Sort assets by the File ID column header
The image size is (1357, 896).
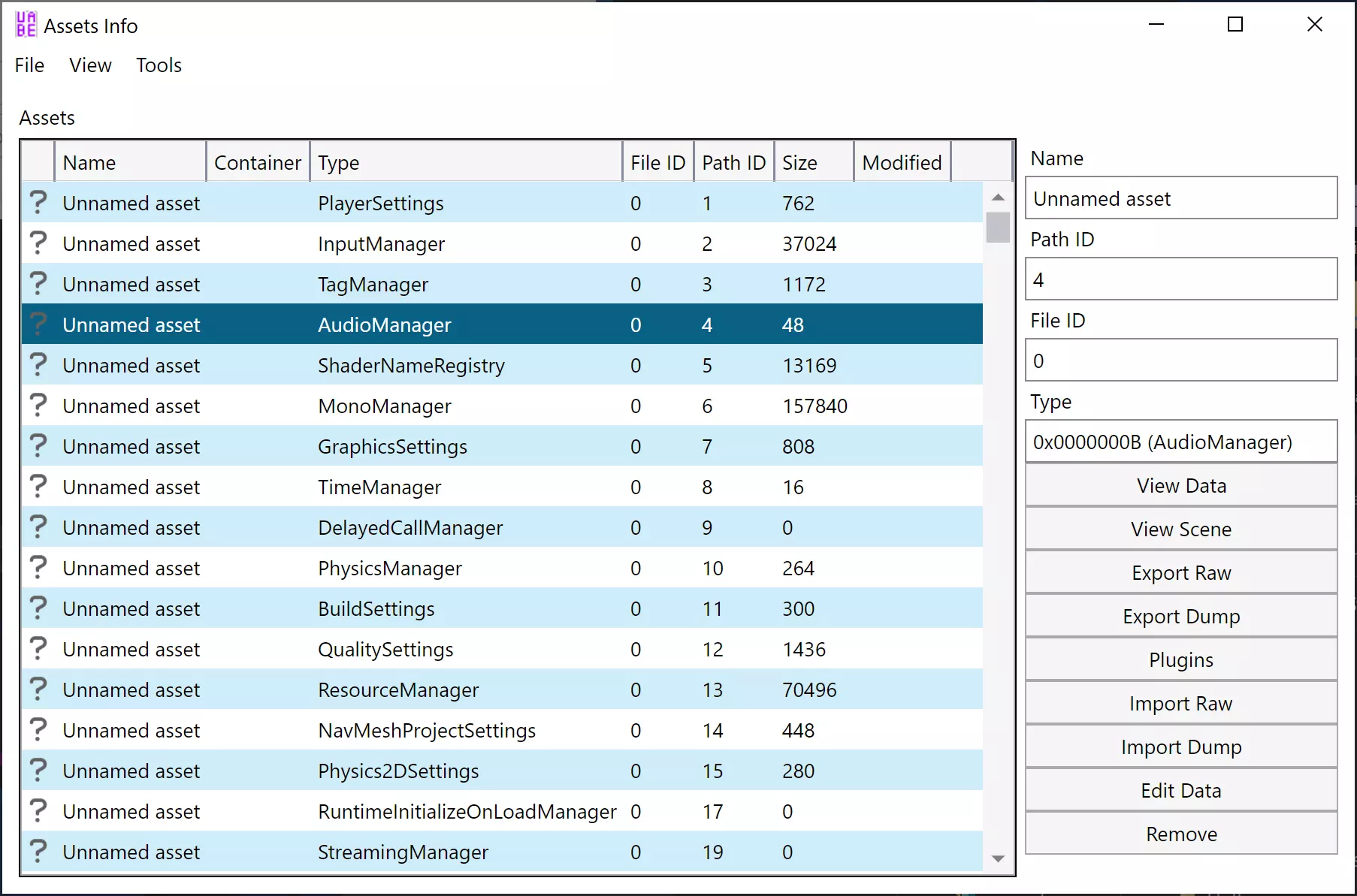click(x=658, y=162)
